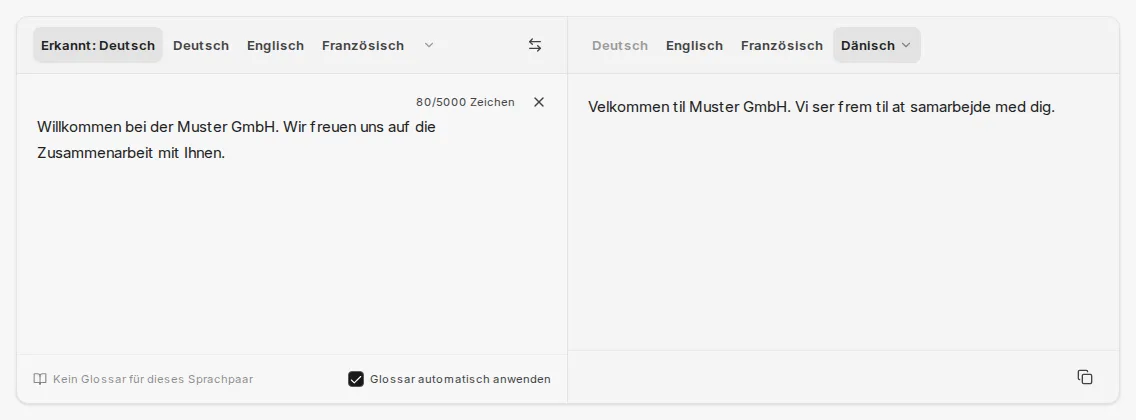Select Erkannt: Deutsch source tab
Viewport: 1136px width, 420px height.
pos(98,45)
